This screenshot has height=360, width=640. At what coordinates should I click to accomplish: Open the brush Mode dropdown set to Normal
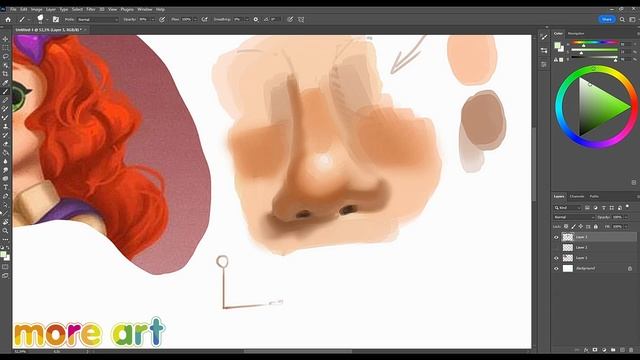(x=97, y=20)
